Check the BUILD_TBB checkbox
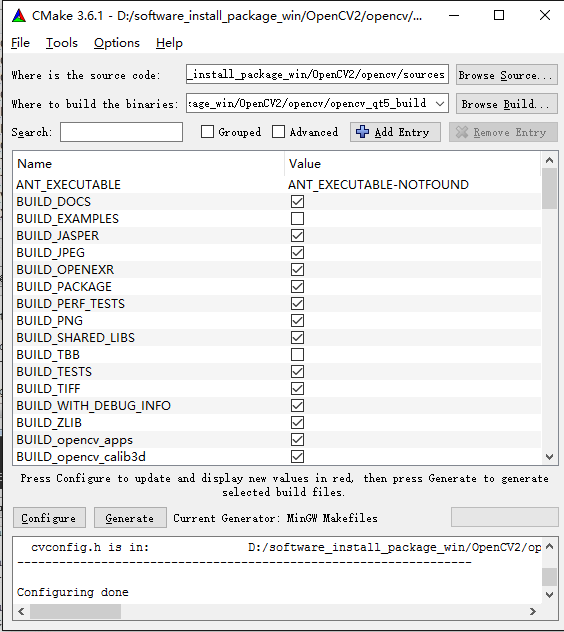The width and height of the screenshot is (564, 632). pos(298,355)
